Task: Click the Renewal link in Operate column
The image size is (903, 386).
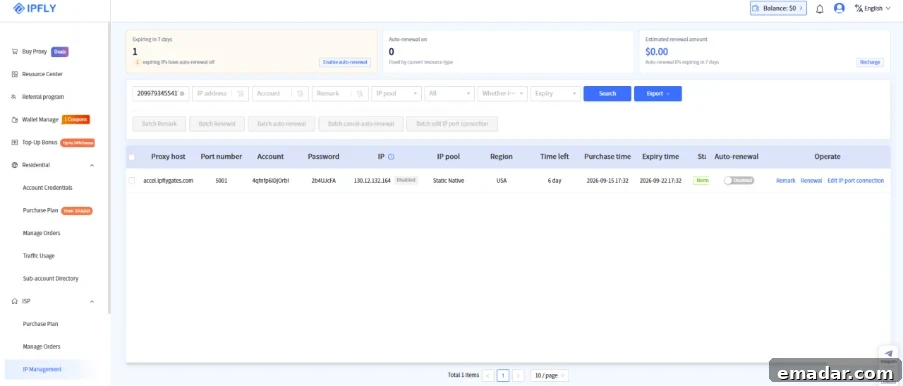Action: pyautogui.click(x=811, y=180)
